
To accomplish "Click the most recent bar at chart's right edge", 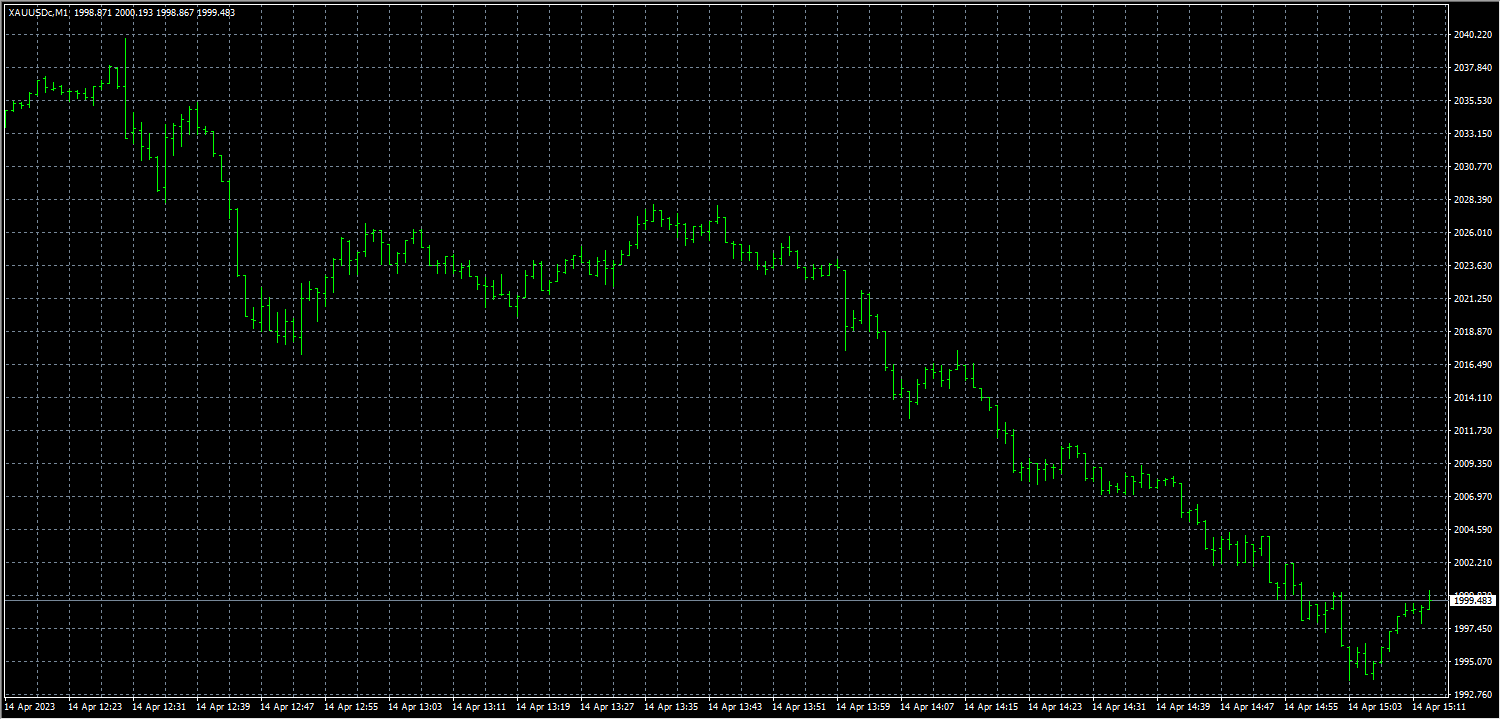I will click(1430, 598).
